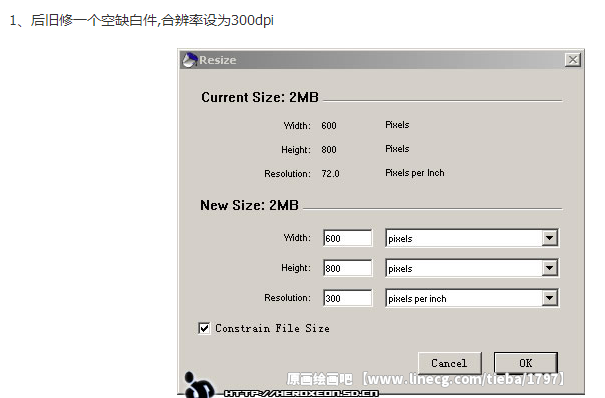Click the 'Height:' label in New Size
Viewport: 605px width, 398px height.
pos(296,268)
